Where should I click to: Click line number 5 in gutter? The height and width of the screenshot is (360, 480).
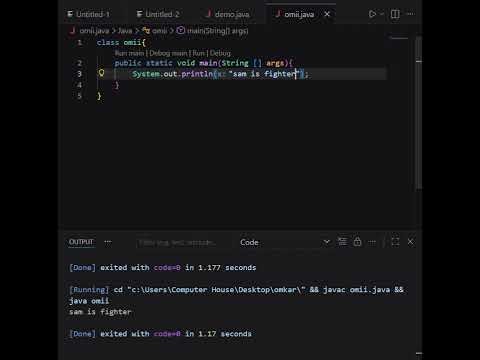[x=80, y=96]
